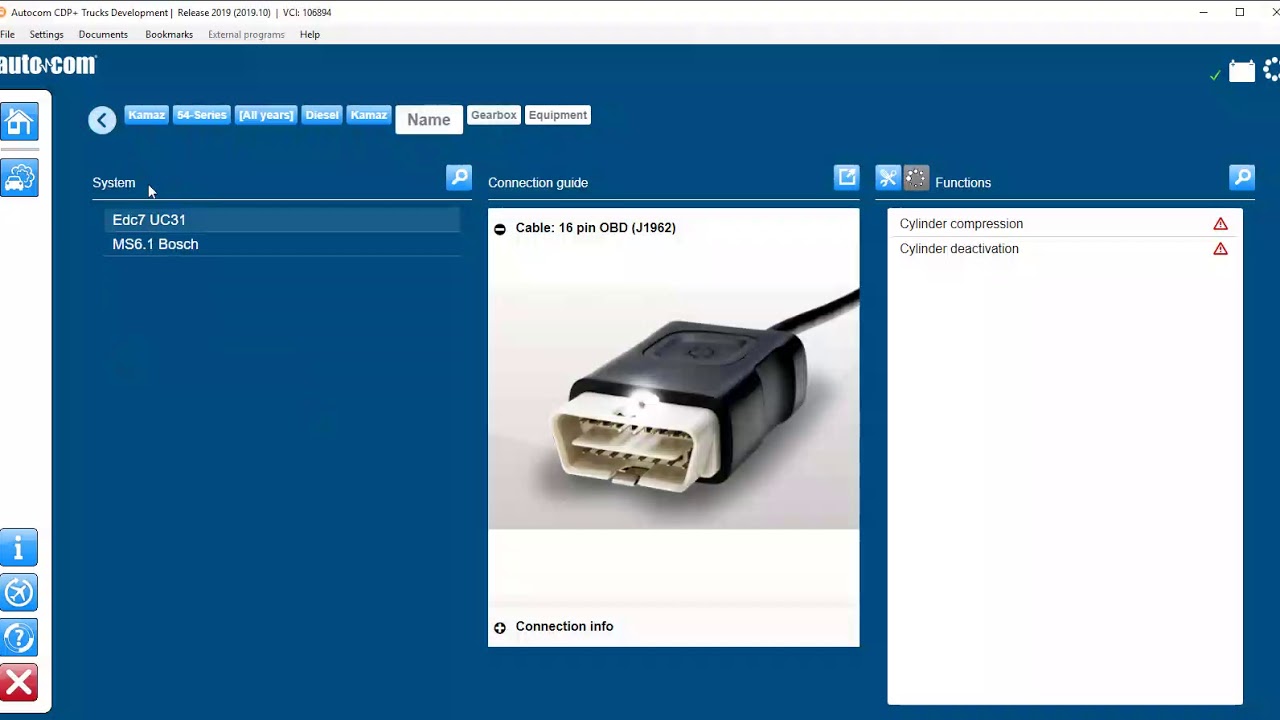Click the Autocom logo
This screenshot has height=720, width=1280.
click(x=48, y=65)
